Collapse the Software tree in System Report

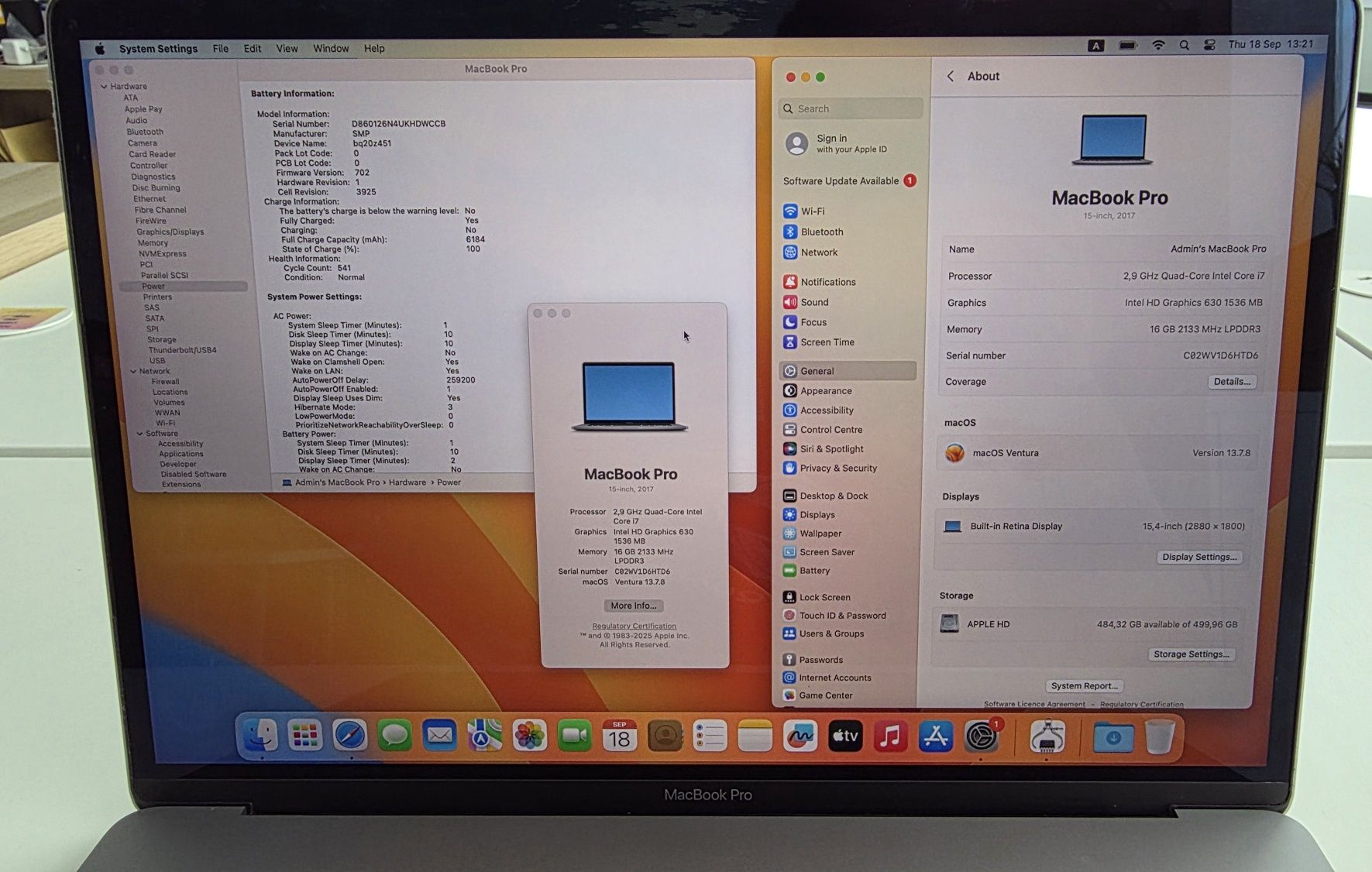coord(139,434)
